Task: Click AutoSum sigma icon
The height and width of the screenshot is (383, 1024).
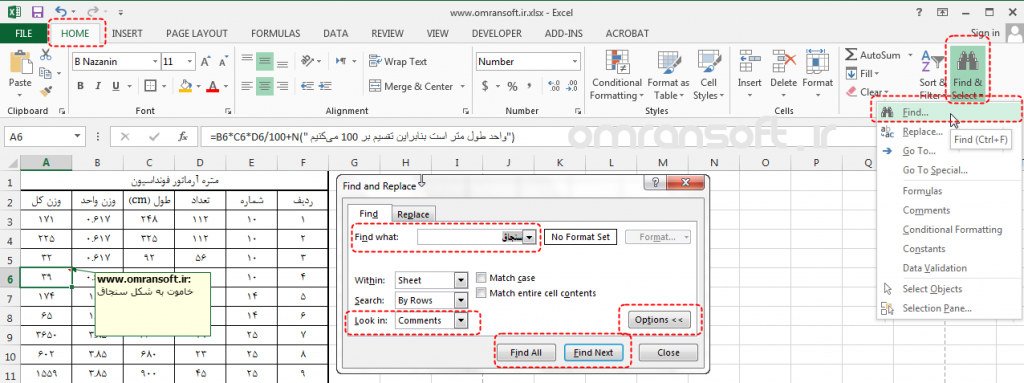Action: click(x=851, y=55)
